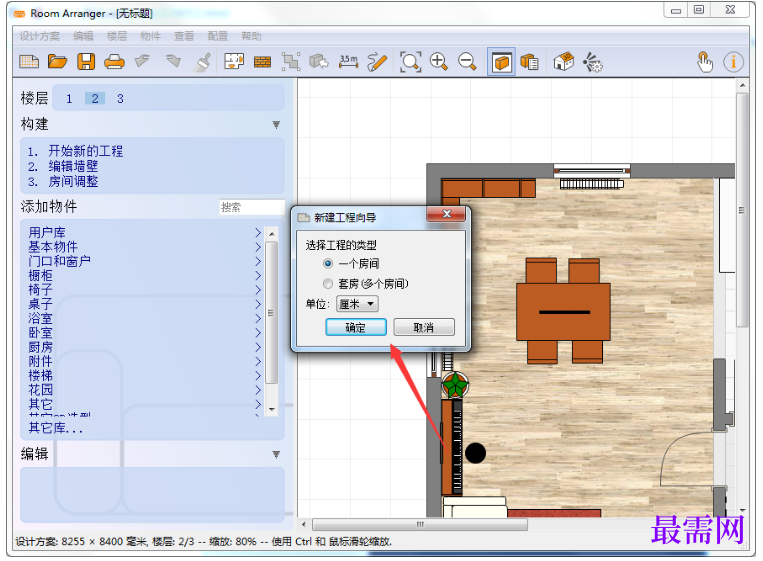The height and width of the screenshot is (561, 763).
Task: Open the 设计方案 menu
Action: (x=39, y=36)
